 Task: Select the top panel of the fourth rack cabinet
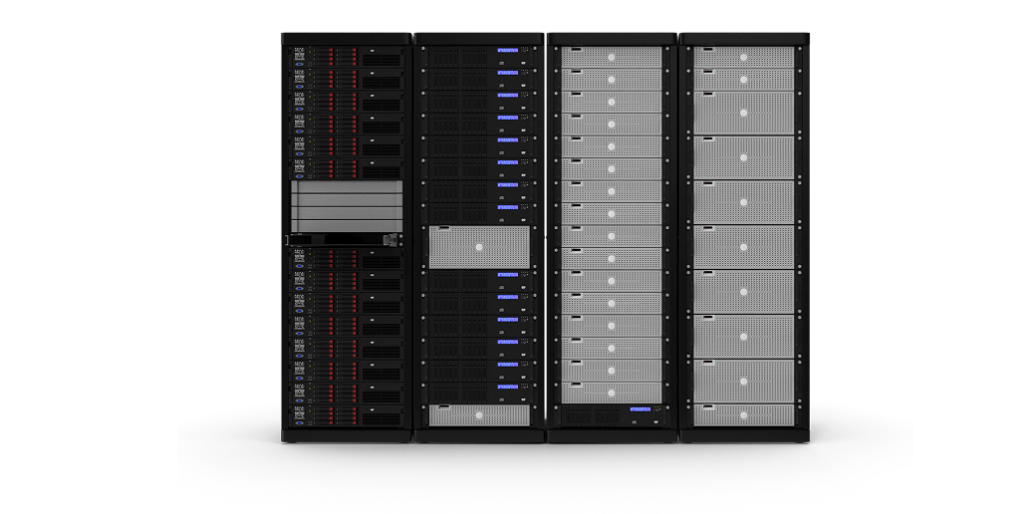[745, 38]
